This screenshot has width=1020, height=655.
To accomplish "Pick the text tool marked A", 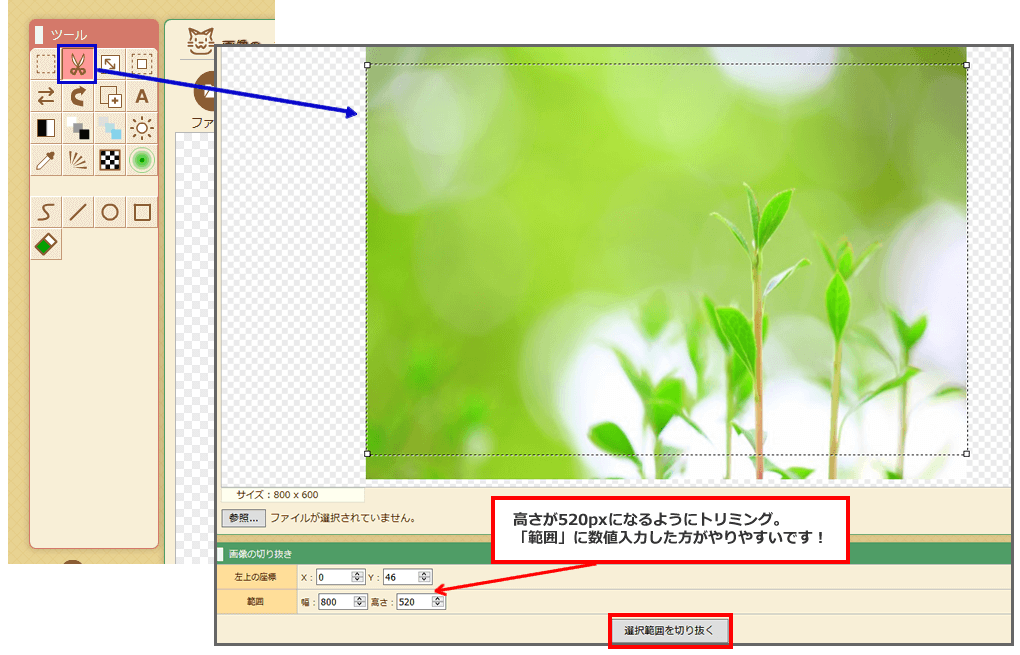I will point(142,97).
